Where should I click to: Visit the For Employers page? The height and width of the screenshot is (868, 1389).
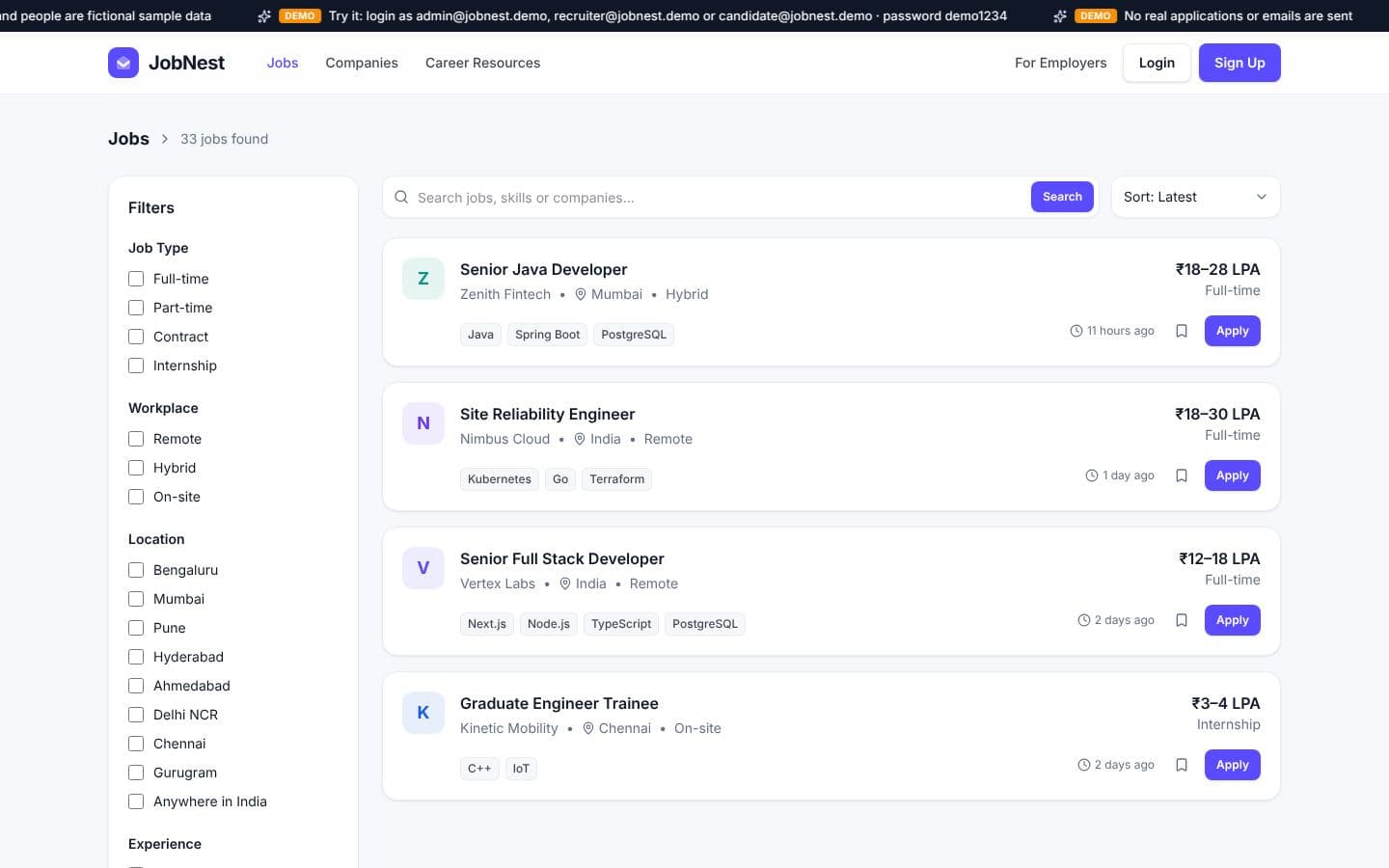pos(1061,63)
